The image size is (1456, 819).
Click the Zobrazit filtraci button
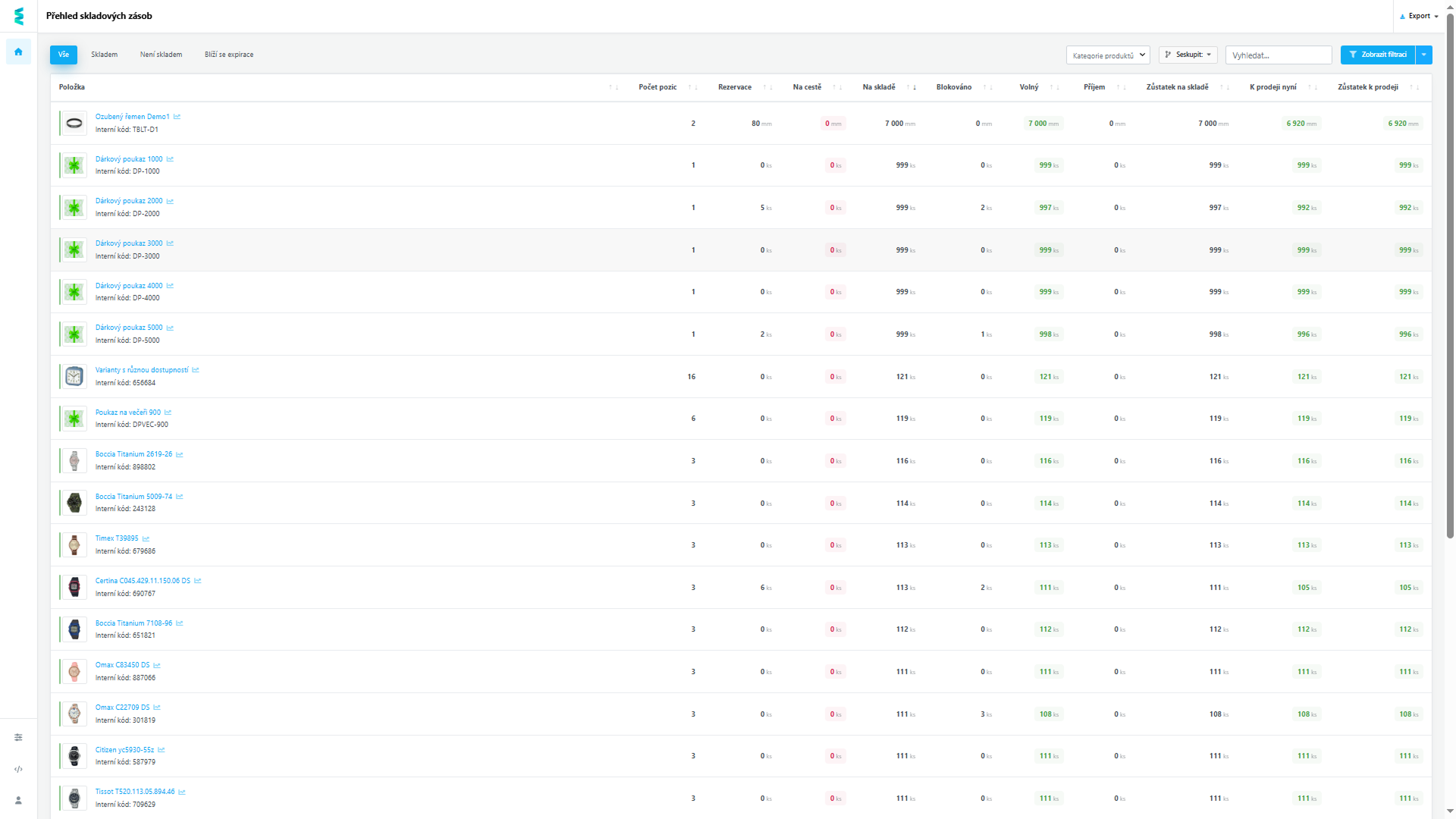tap(1377, 55)
